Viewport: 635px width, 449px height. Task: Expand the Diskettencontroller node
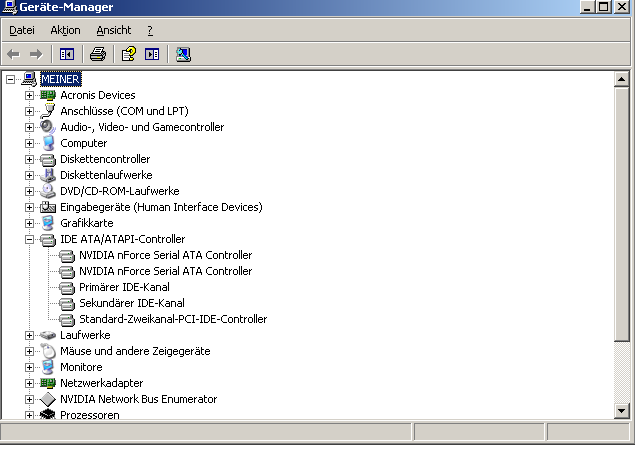[29, 159]
